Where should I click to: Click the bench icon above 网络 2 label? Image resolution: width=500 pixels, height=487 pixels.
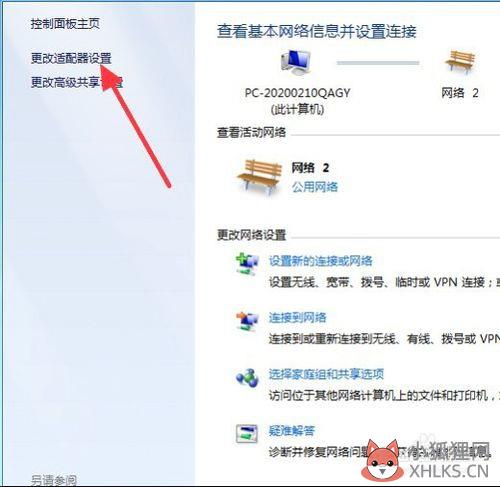tap(460, 62)
